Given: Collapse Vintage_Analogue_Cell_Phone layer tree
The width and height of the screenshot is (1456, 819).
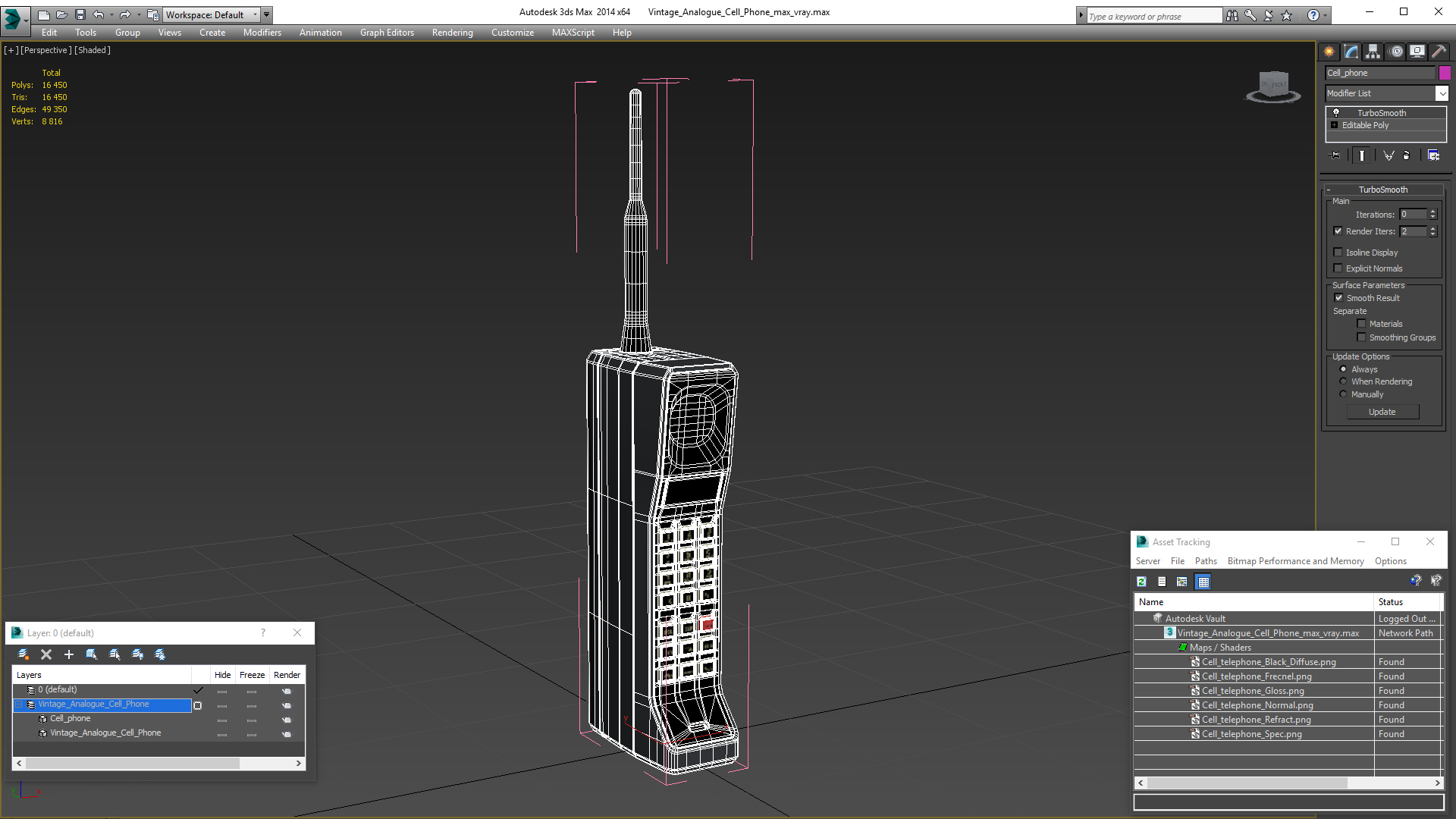Looking at the screenshot, I should (19, 704).
